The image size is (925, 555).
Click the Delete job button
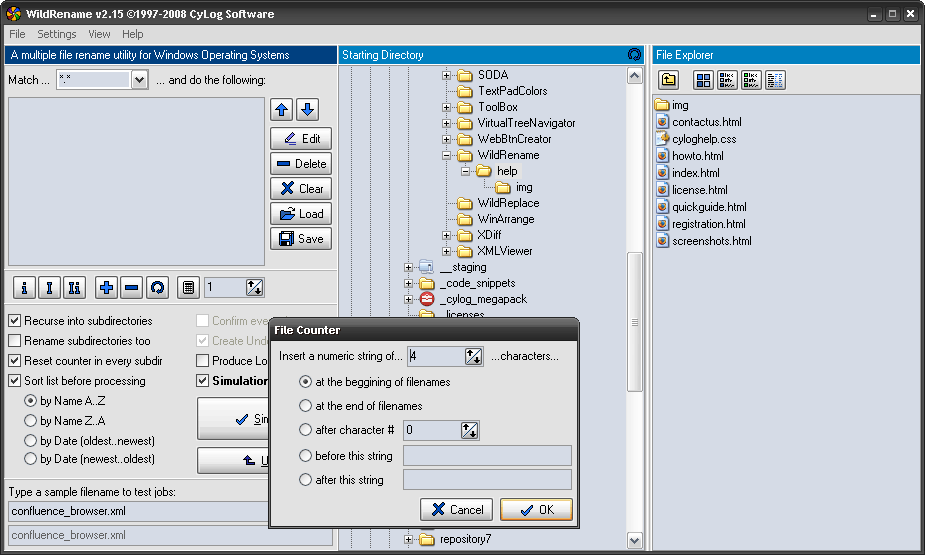(301, 164)
